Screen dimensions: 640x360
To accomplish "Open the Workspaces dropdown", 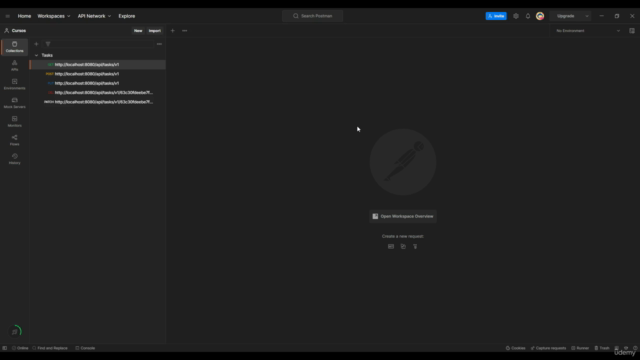I will tap(54, 16).
